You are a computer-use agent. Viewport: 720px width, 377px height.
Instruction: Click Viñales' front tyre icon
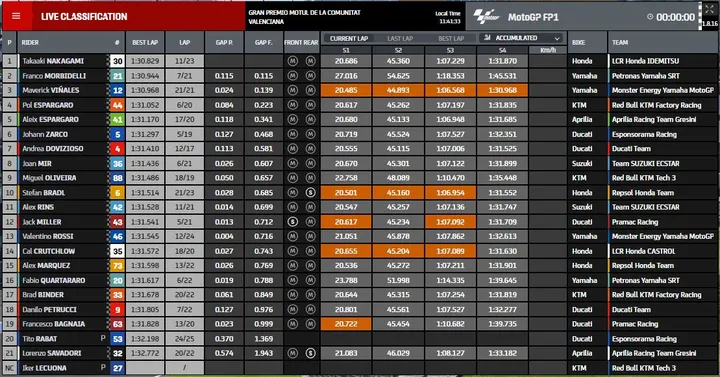point(292,90)
